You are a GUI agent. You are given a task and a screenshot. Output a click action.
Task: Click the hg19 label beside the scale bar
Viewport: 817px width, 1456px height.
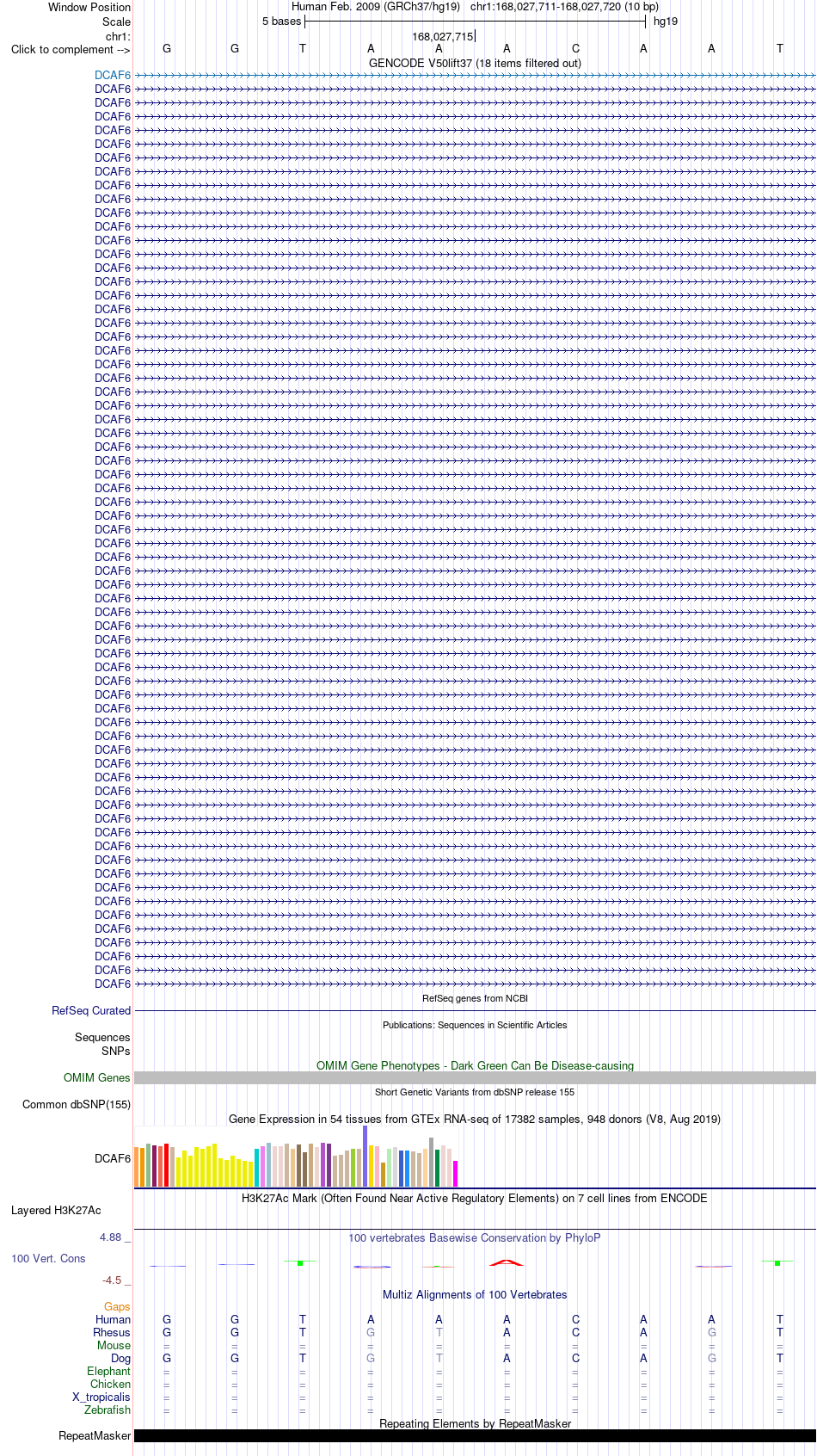(x=666, y=22)
